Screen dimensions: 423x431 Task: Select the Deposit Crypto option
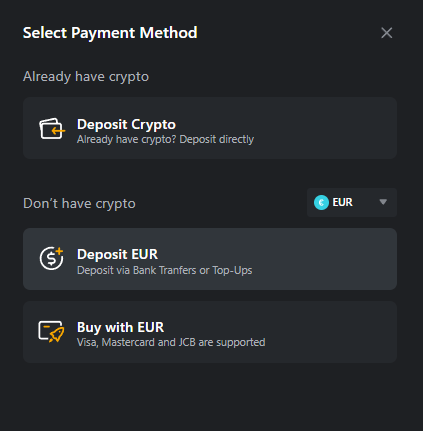pyautogui.click(x=210, y=128)
